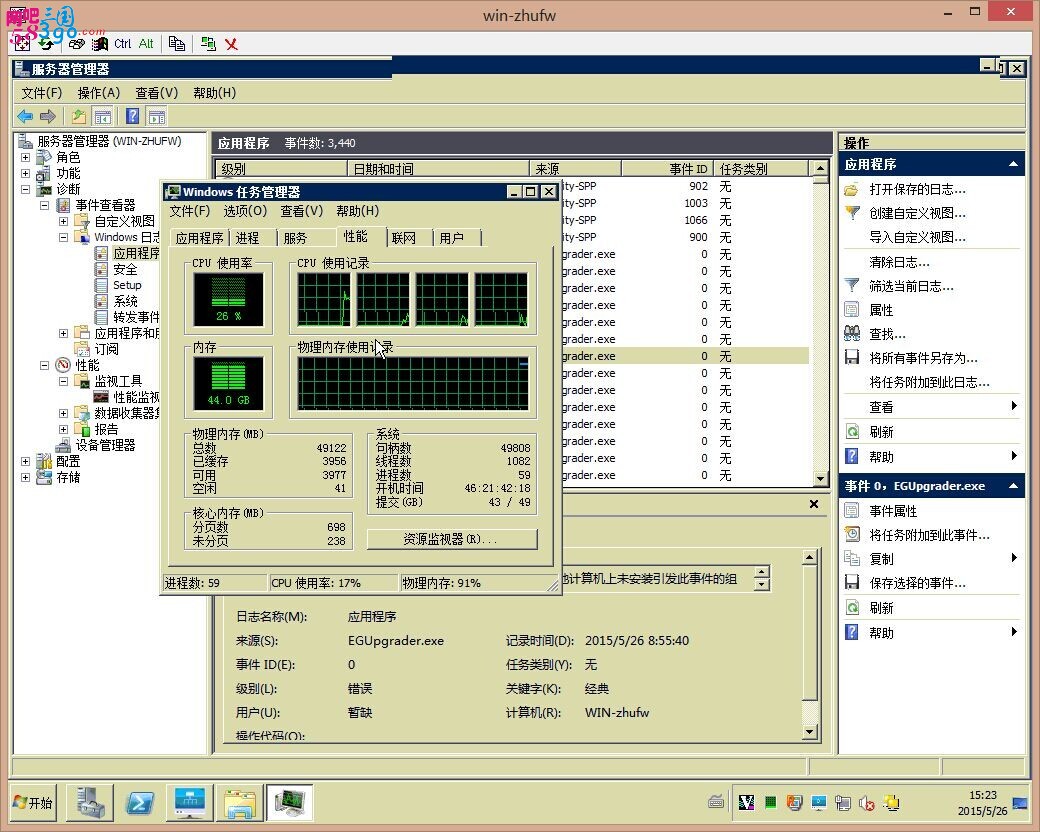The width and height of the screenshot is (1040, 832).
Task: Click 筛选当前日志 filter action
Action: coord(911,287)
